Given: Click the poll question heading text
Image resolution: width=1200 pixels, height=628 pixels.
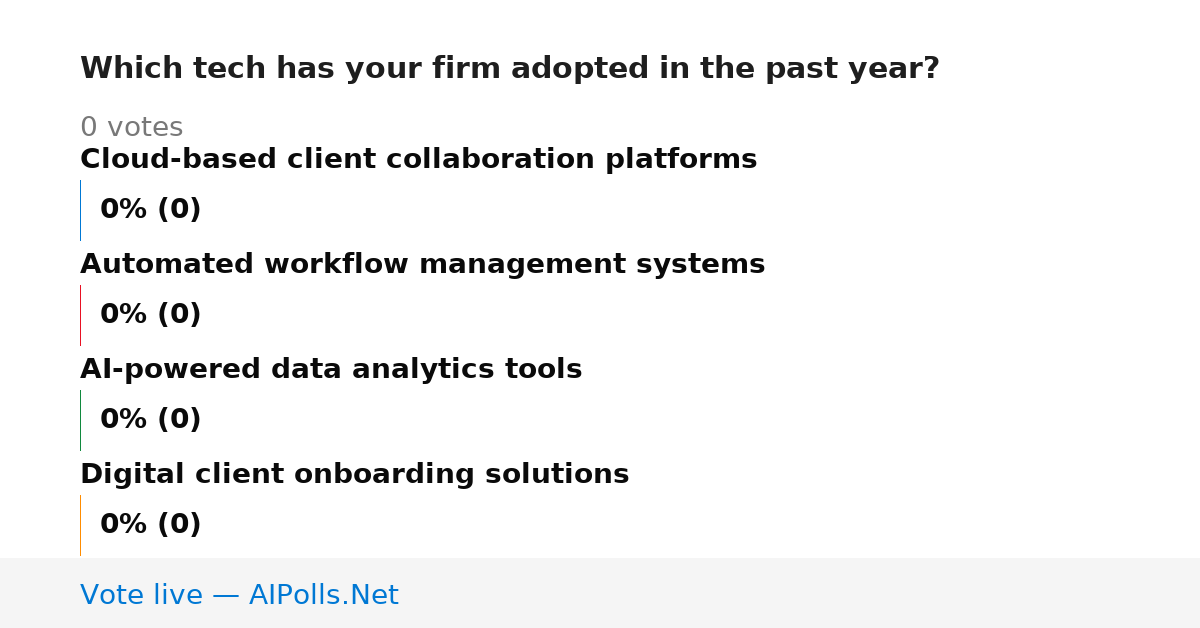Looking at the screenshot, I should pos(510,69).
